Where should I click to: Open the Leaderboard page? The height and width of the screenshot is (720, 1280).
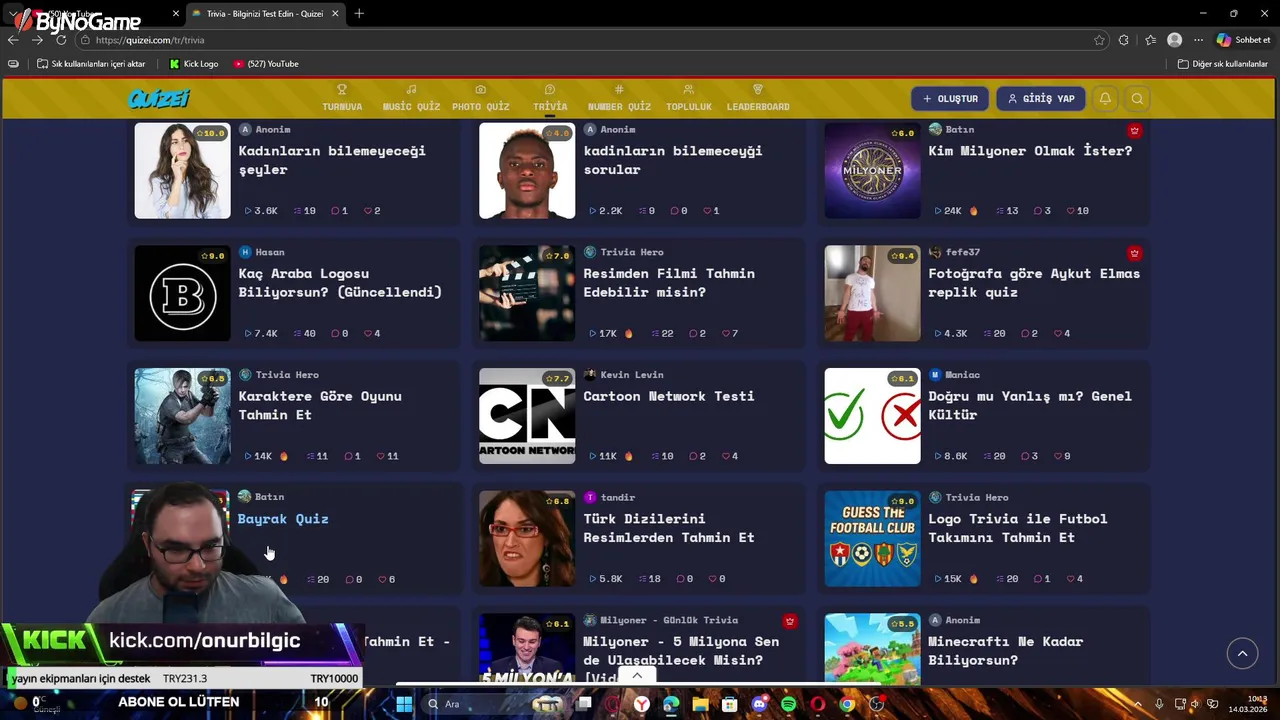coord(758,98)
